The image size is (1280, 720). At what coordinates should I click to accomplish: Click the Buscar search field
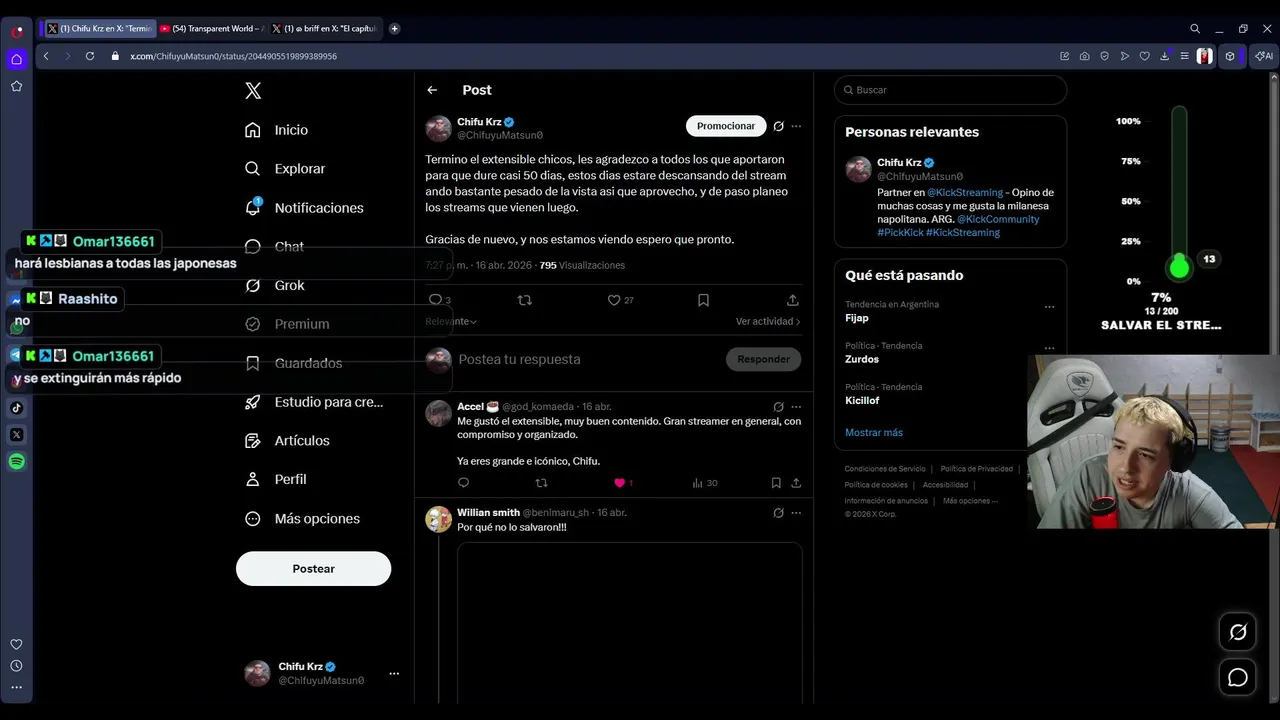click(x=950, y=90)
